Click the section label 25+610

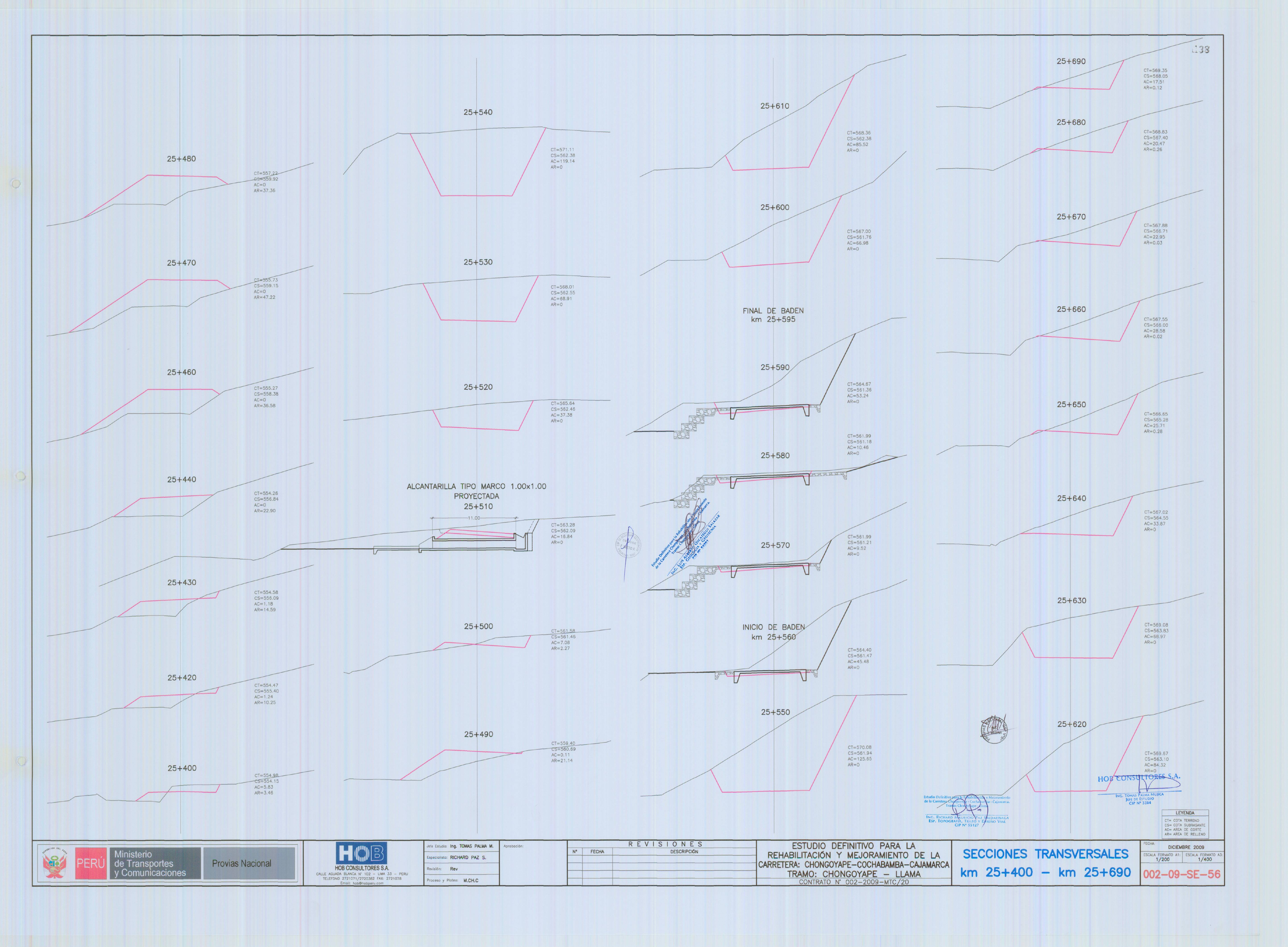775,106
